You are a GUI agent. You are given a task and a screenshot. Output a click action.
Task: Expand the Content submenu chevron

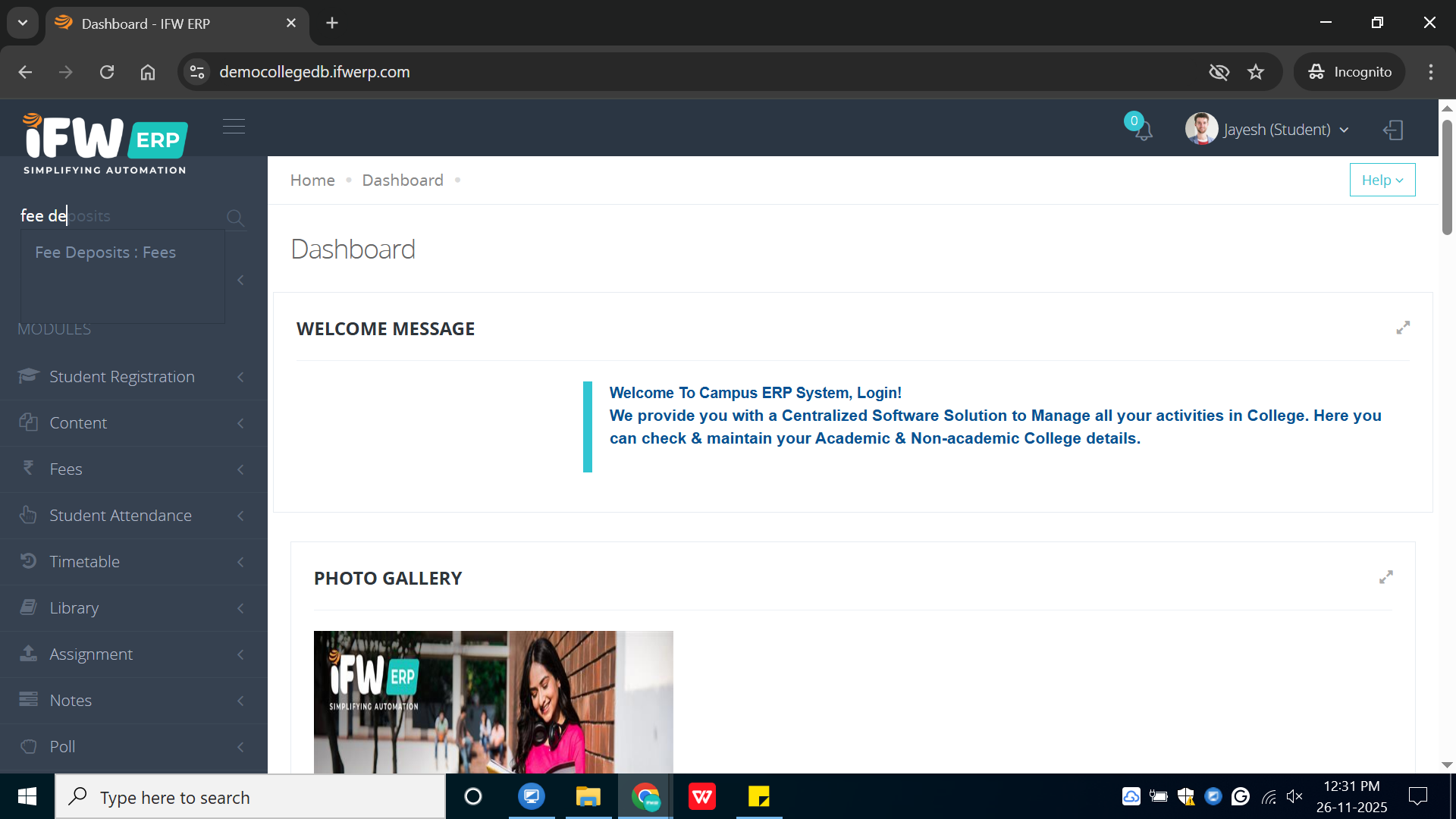(x=241, y=423)
